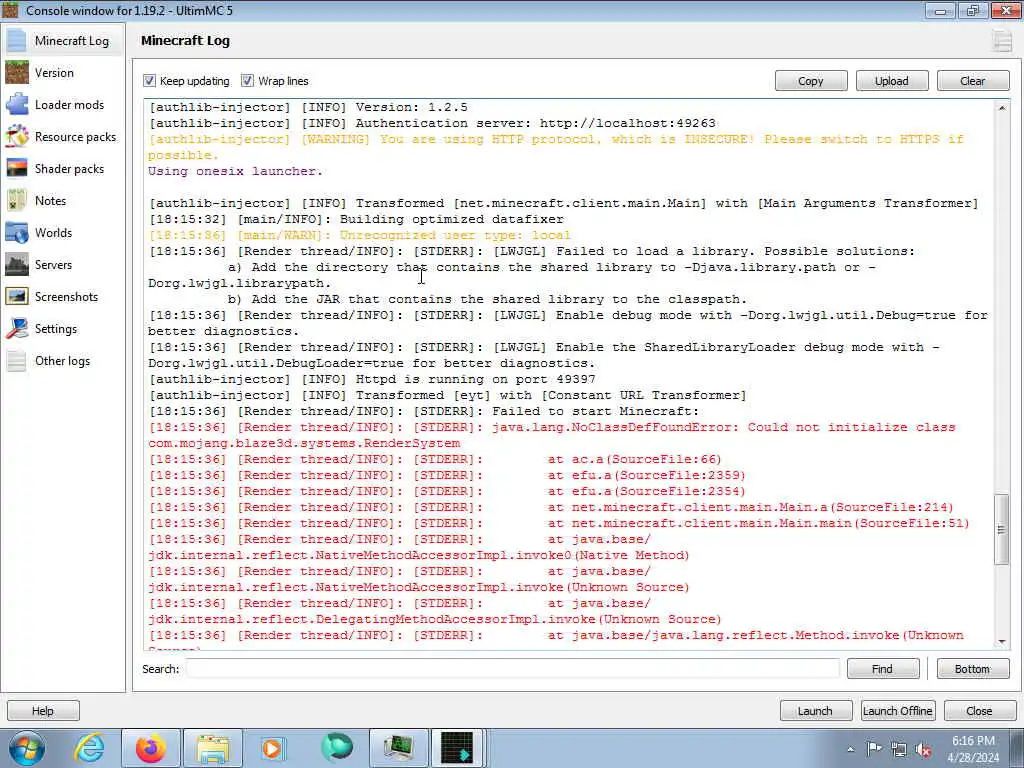This screenshot has width=1024, height=768.
Task: Click the green round taskbar application icon
Action: coord(336,748)
